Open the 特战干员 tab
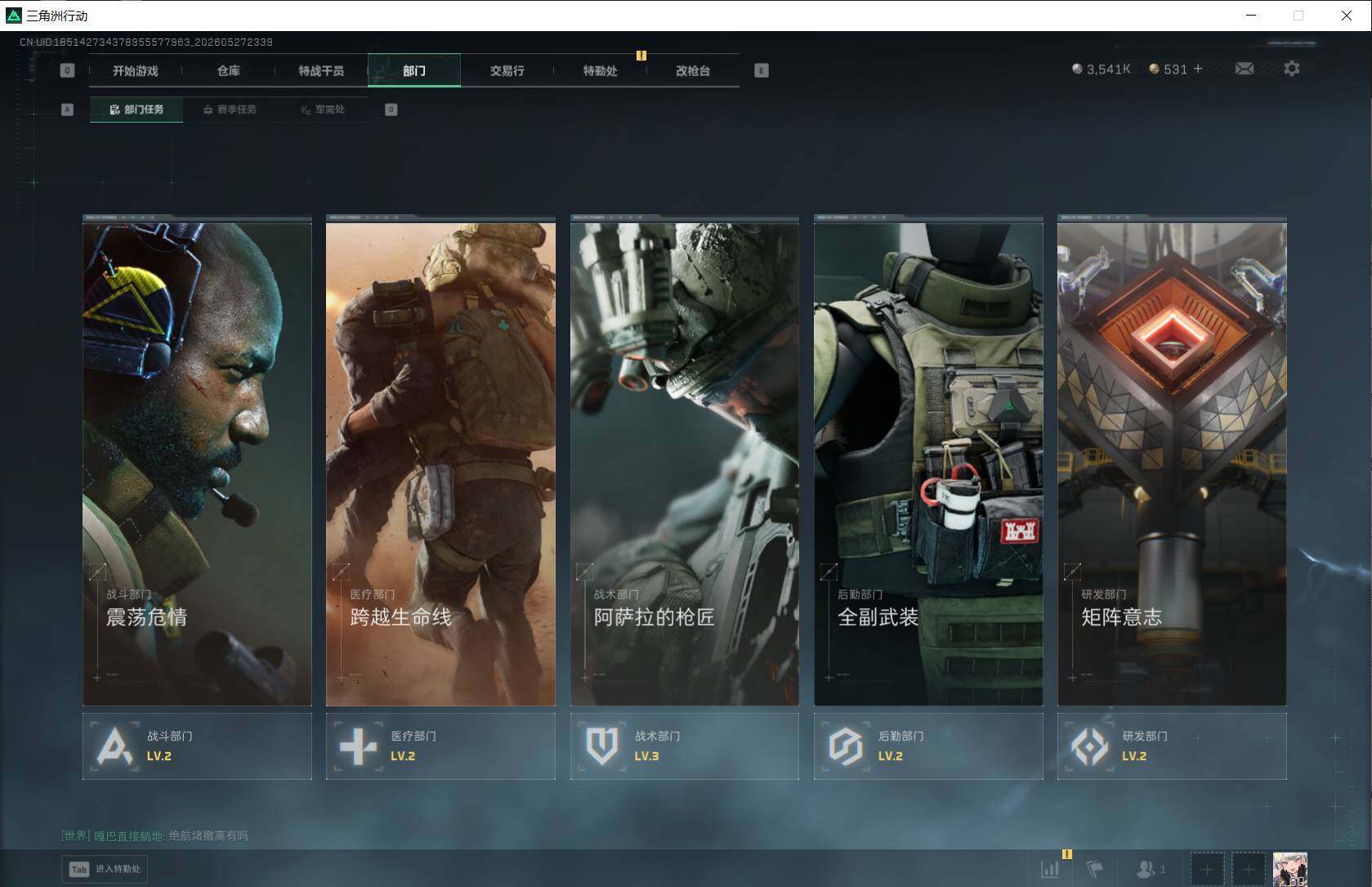The width and height of the screenshot is (1372, 887). tap(321, 71)
